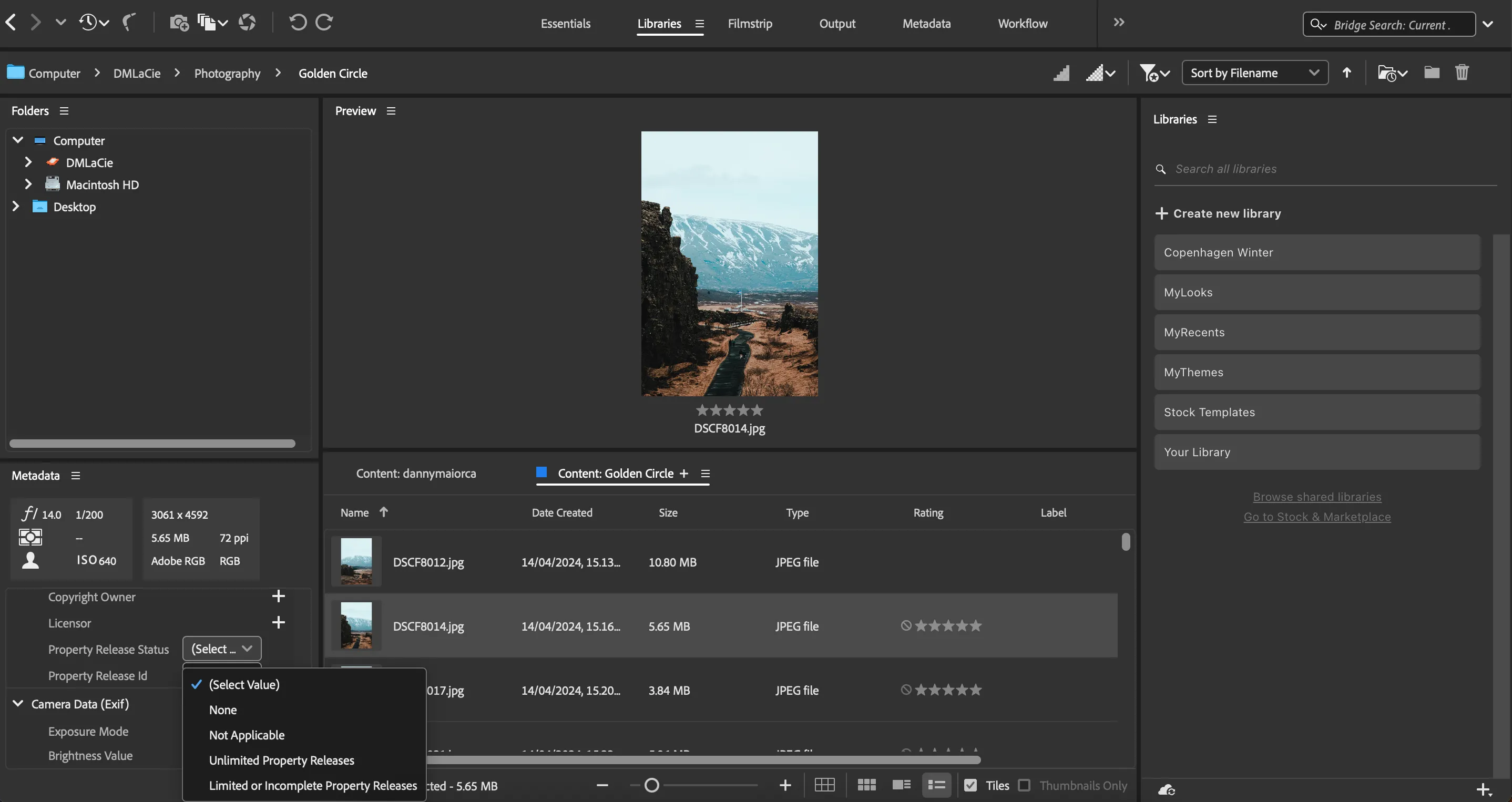
Task: Enable the Tiles checkbox at the bottom
Action: [972, 785]
